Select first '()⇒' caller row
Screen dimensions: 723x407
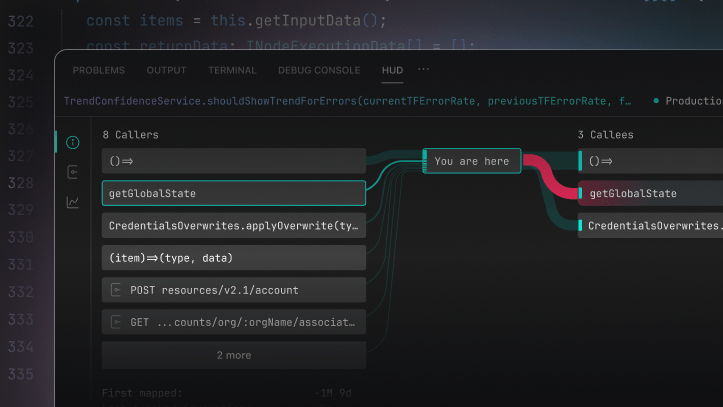pos(234,161)
